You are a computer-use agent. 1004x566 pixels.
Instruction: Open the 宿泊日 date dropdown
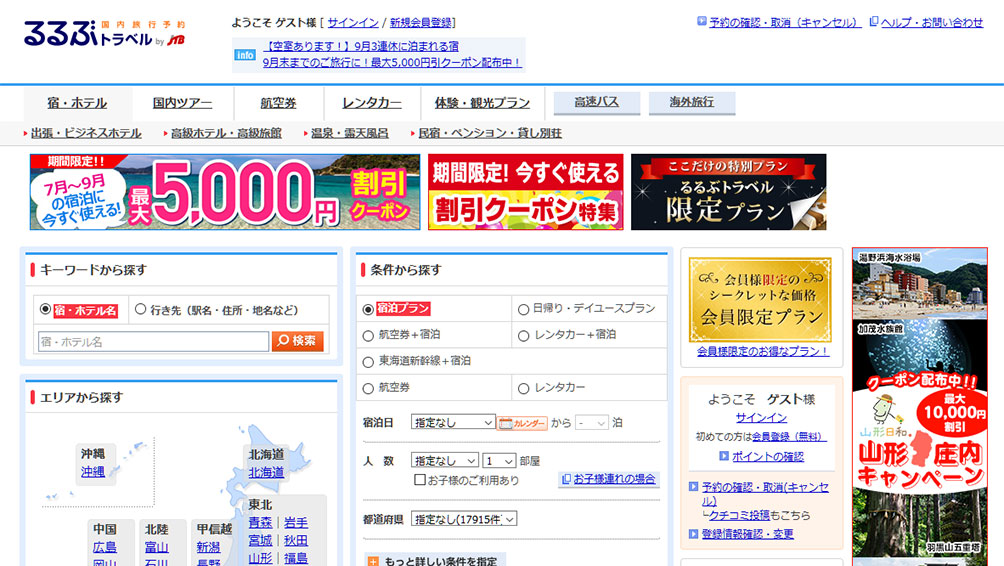coord(453,423)
